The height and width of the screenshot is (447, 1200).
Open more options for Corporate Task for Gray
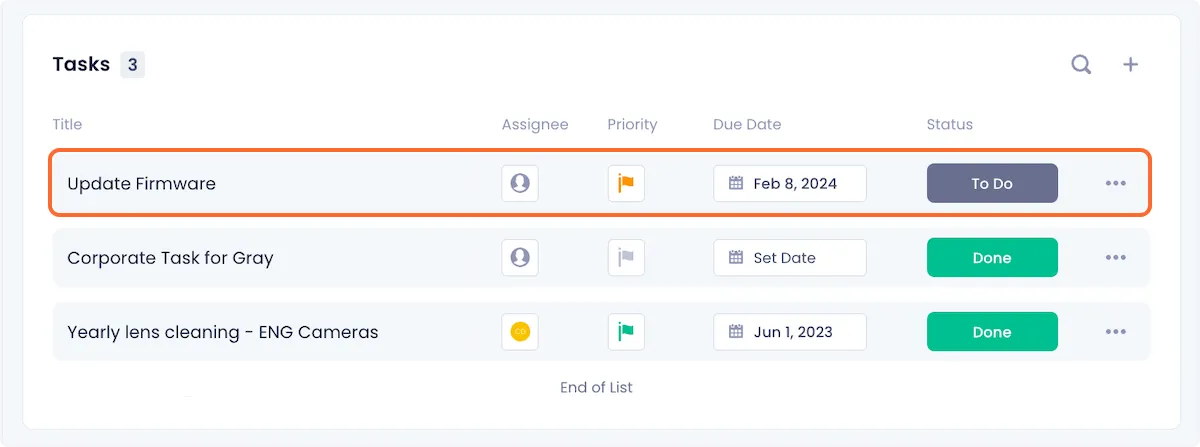pos(1116,257)
